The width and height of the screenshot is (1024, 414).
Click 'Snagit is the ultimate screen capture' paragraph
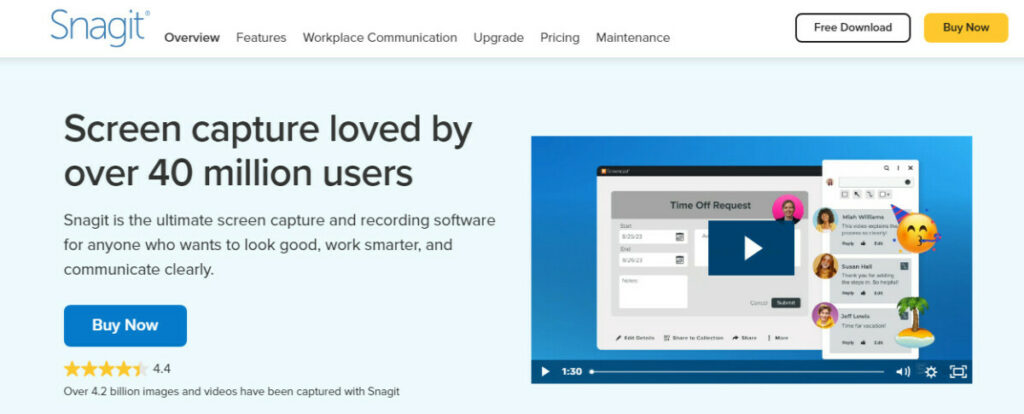coord(280,245)
